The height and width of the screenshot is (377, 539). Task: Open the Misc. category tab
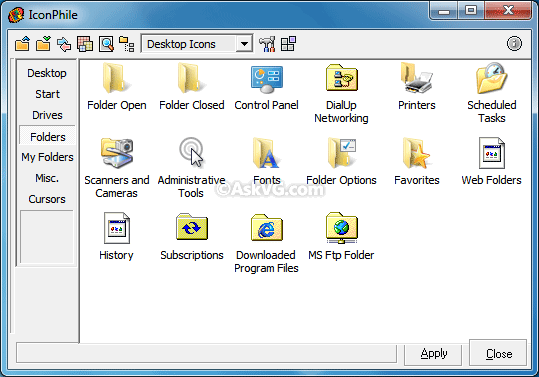click(x=47, y=178)
